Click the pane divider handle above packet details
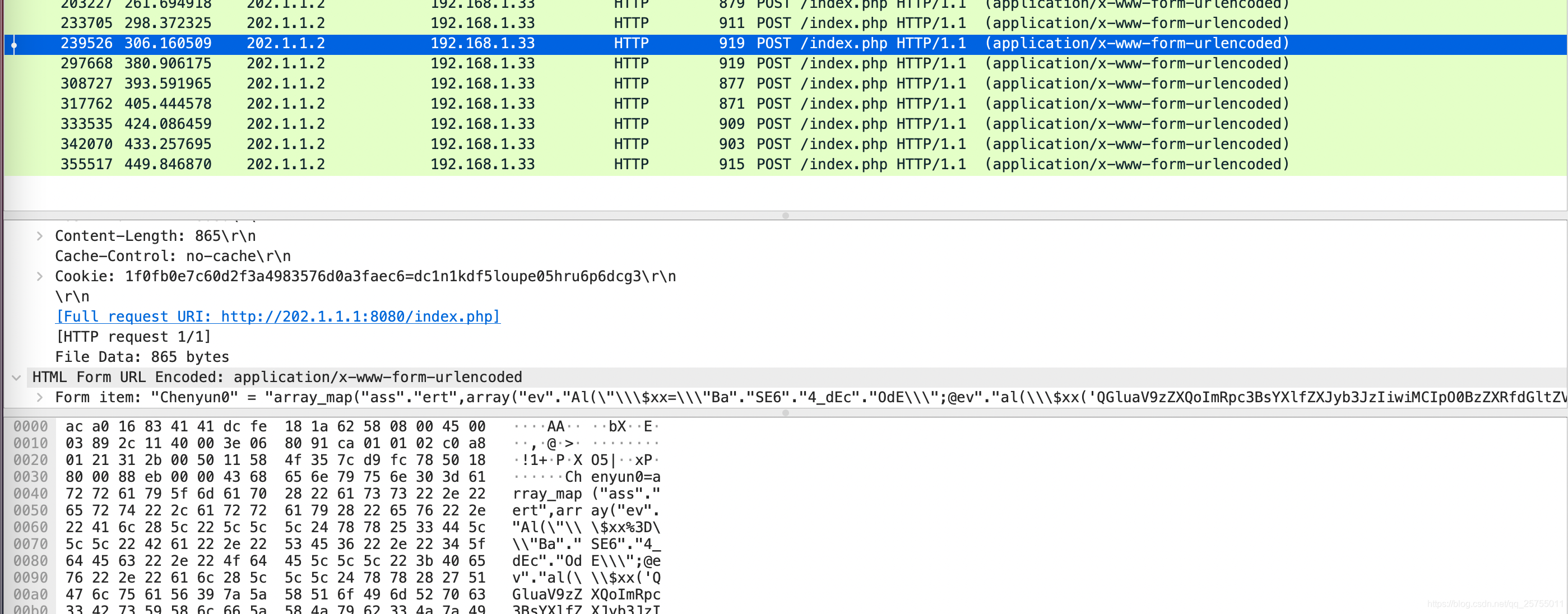 pyautogui.click(x=785, y=216)
